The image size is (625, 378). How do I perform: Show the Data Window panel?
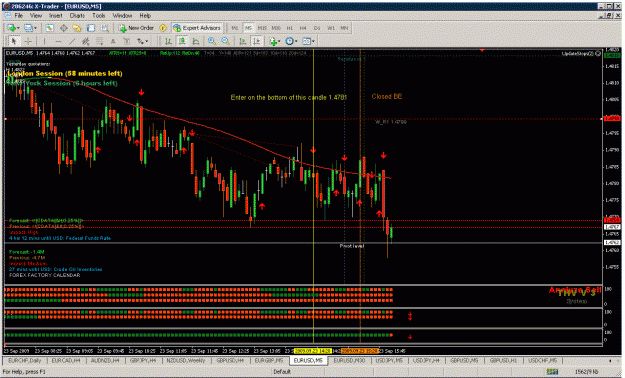[63, 28]
